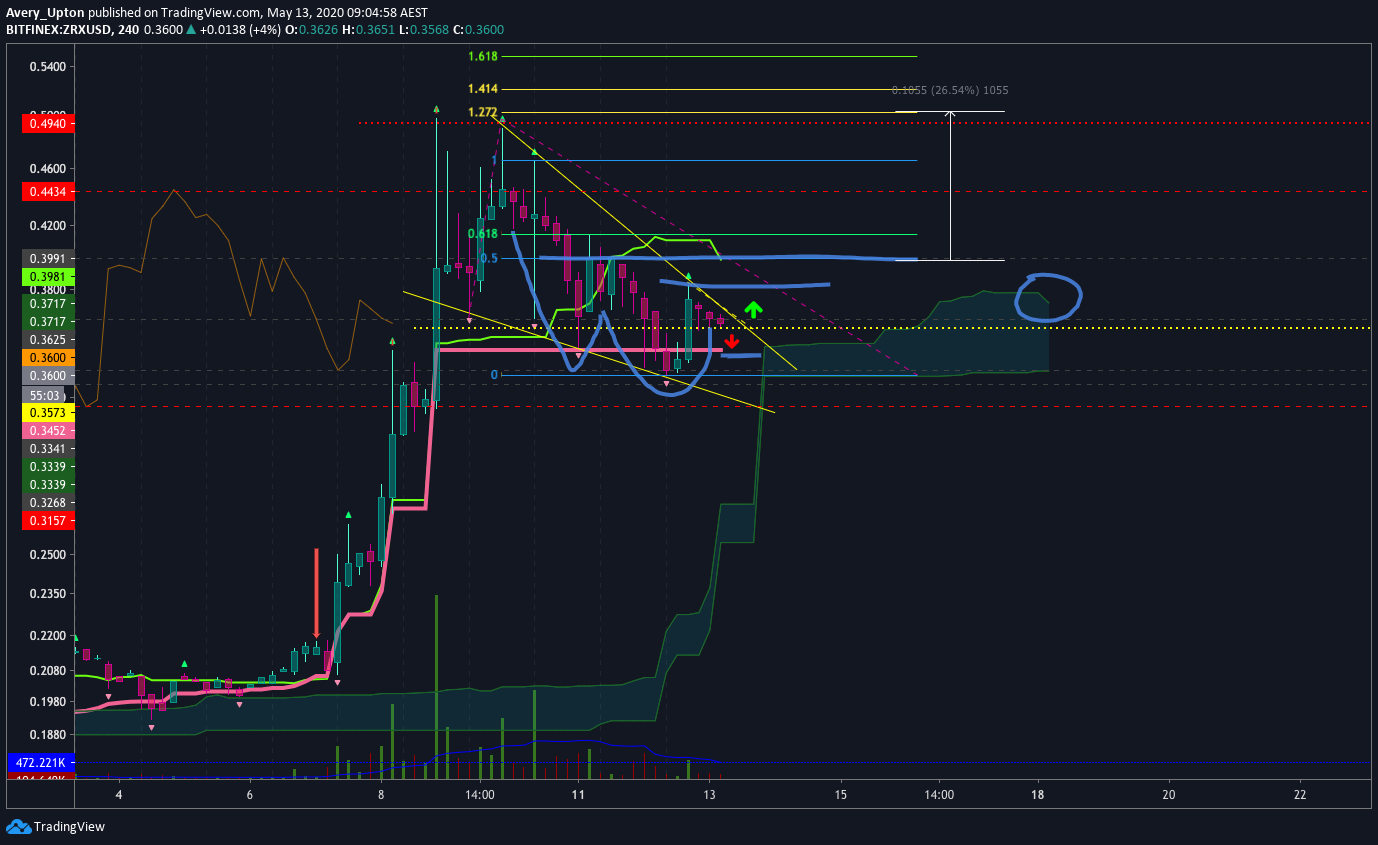Image resolution: width=1378 pixels, height=845 pixels.
Task: Click the 240 interval value
Action: (127, 30)
